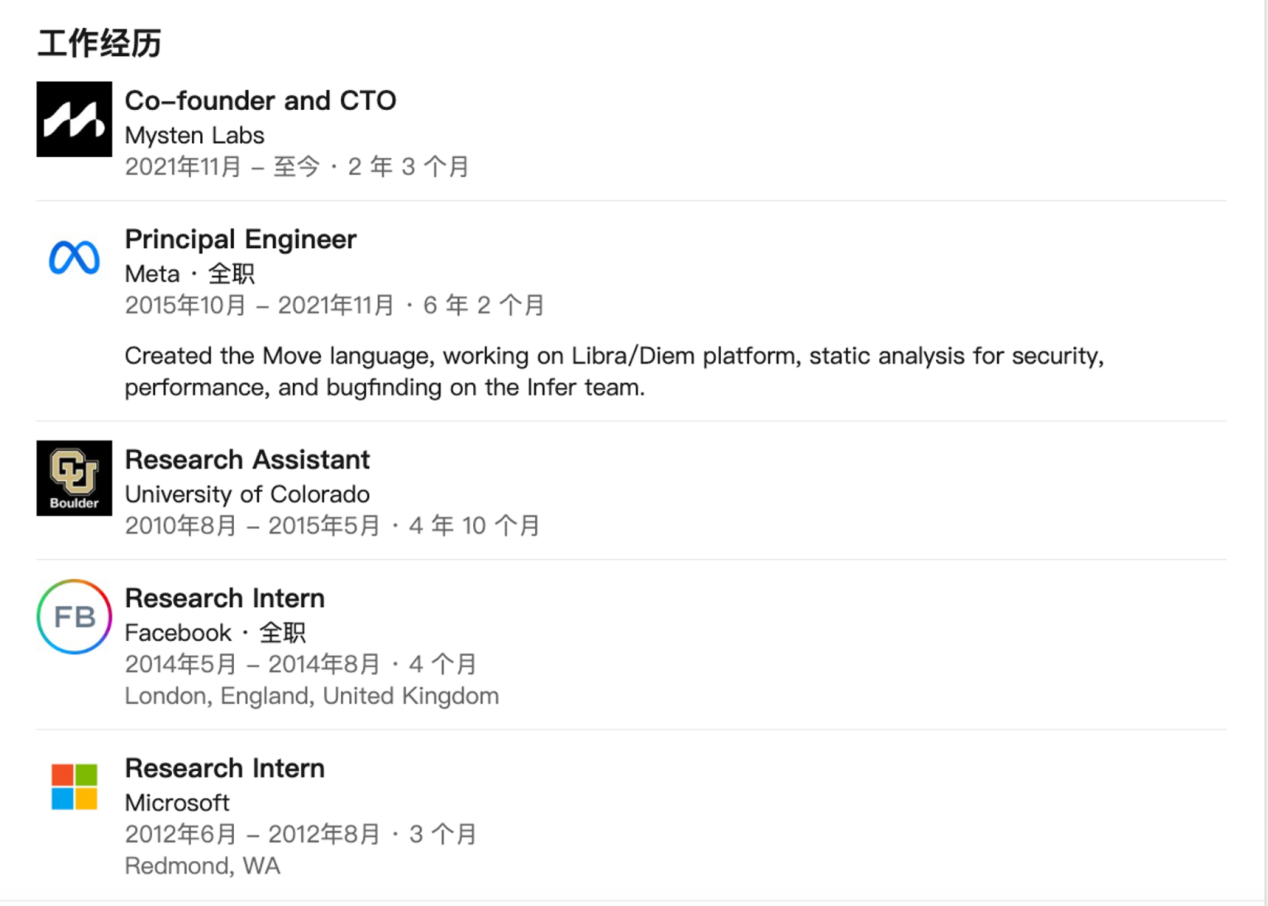Click Research Intern title at Facebook

(224, 599)
